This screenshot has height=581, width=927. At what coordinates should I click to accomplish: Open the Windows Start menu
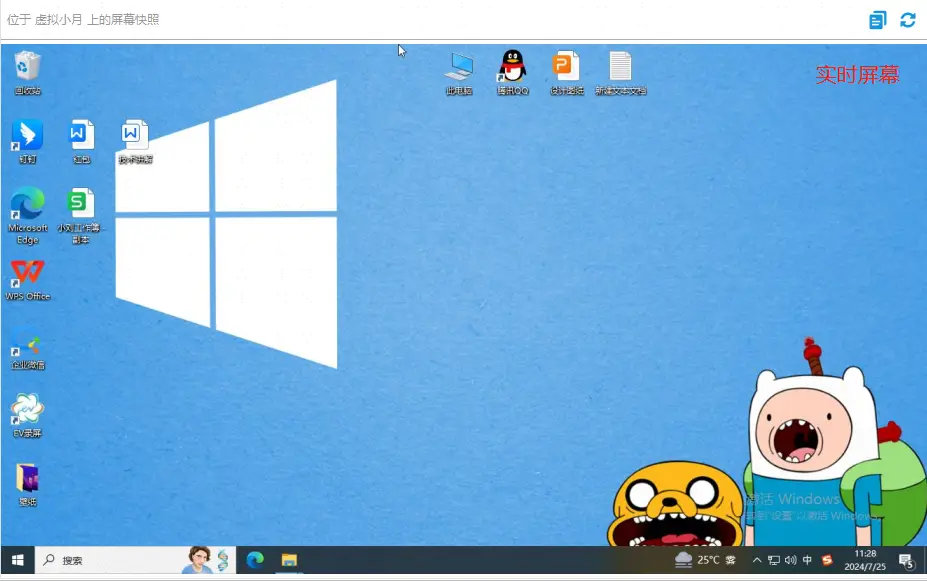pyautogui.click(x=18, y=560)
